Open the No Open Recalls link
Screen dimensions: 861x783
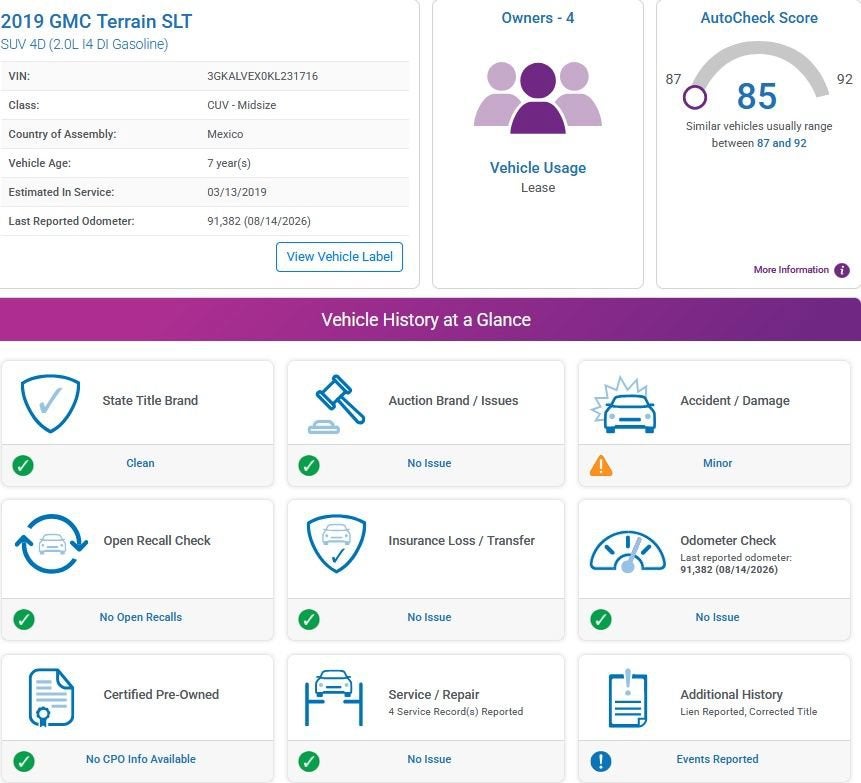141,617
